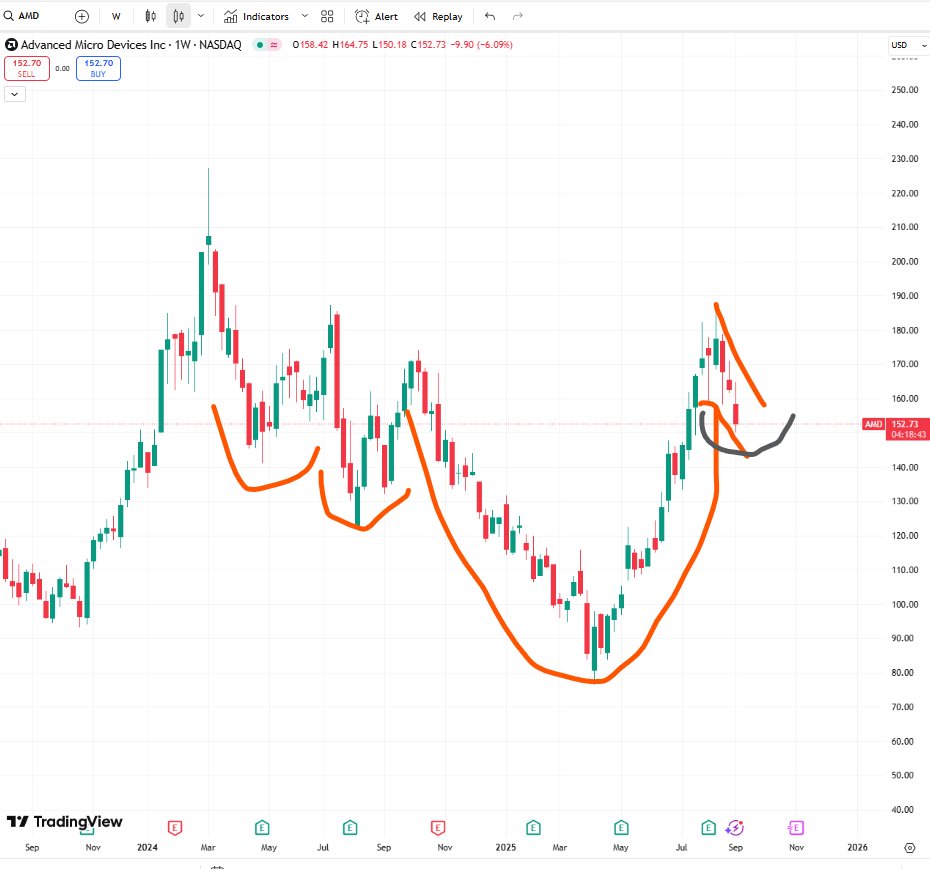Click the green market status dot
The width and height of the screenshot is (930, 869).
[x=260, y=44]
